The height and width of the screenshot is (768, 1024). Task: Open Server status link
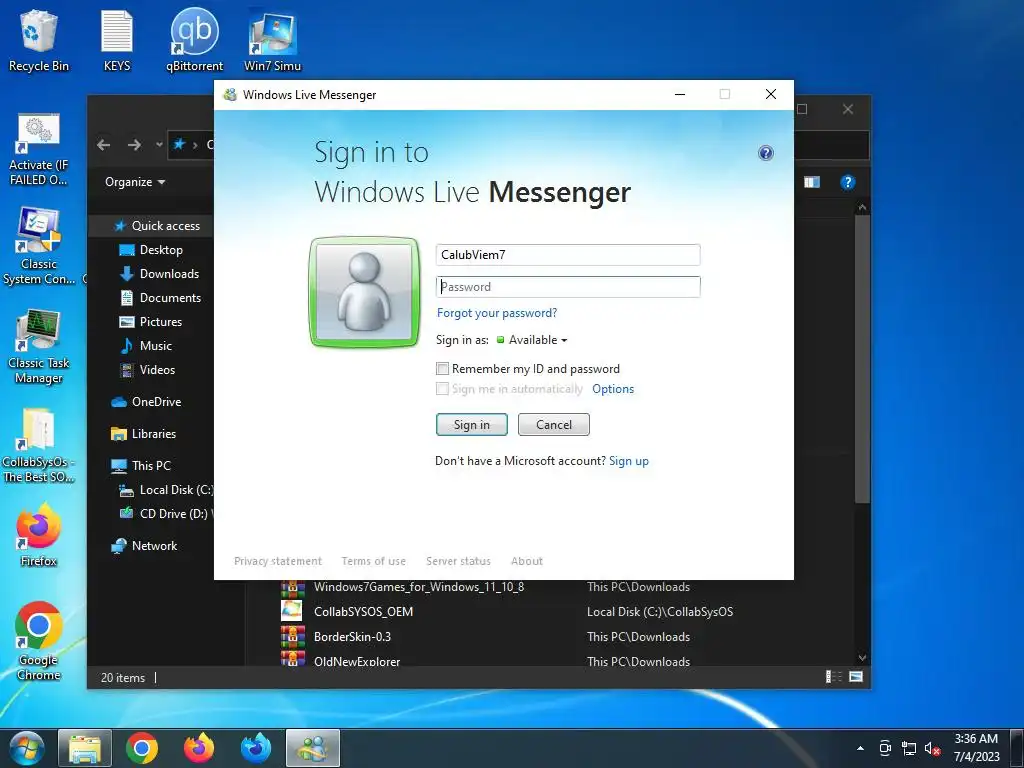[x=458, y=562]
